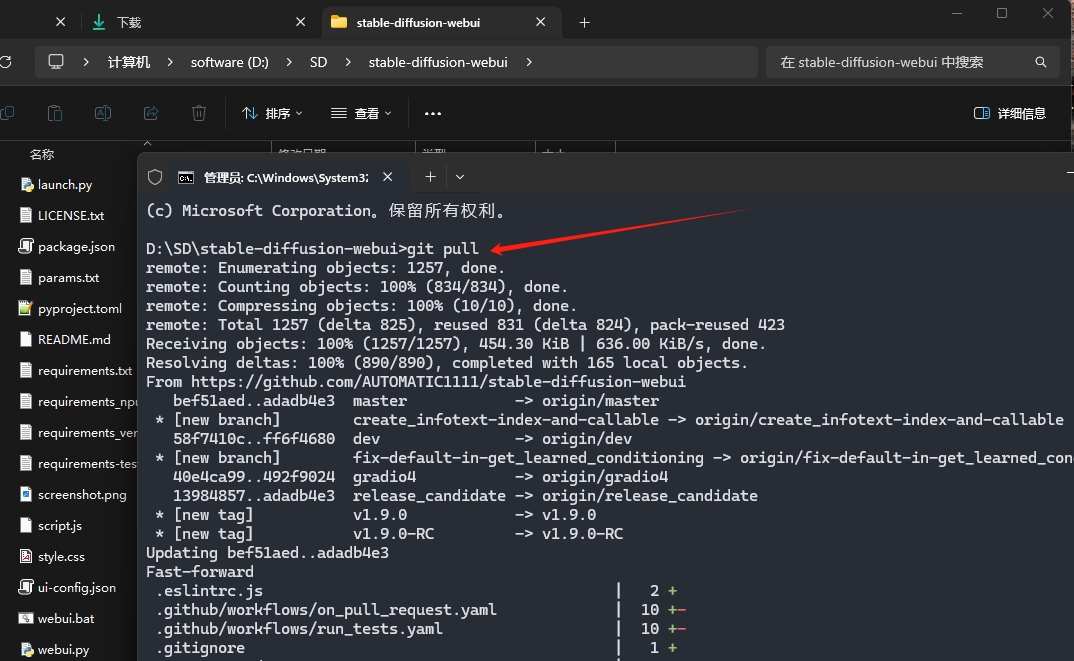
Task: Expand chevron after SD breadcrumb
Action: pos(348,62)
